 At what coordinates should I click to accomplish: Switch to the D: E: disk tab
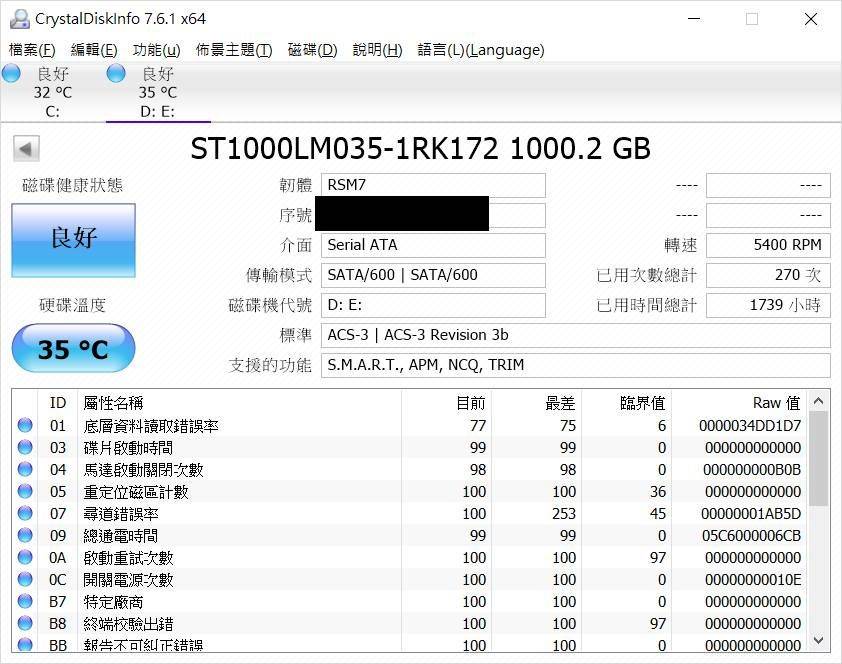(x=158, y=92)
